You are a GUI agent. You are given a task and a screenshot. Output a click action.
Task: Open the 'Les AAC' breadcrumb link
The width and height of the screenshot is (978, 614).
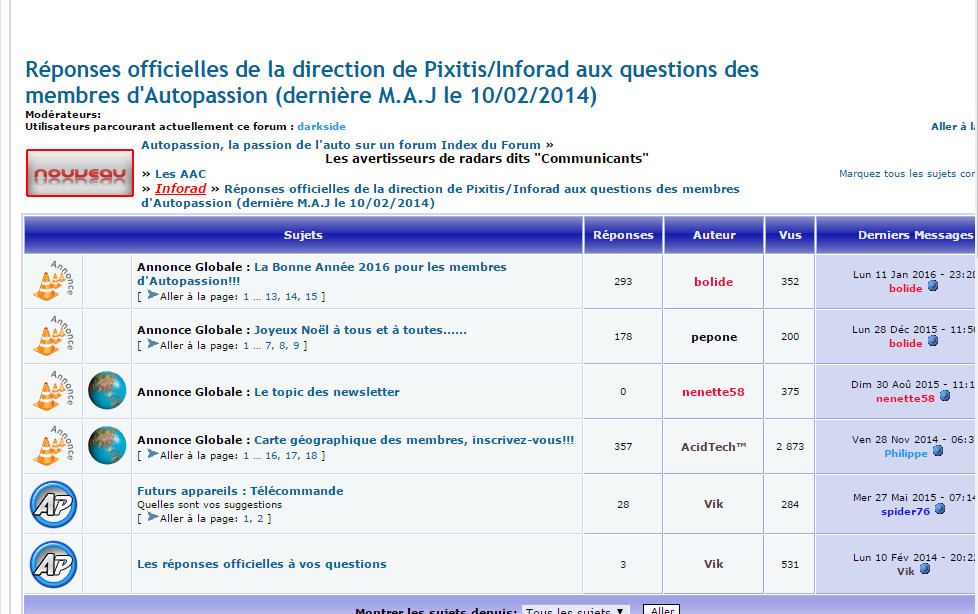click(180, 174)
